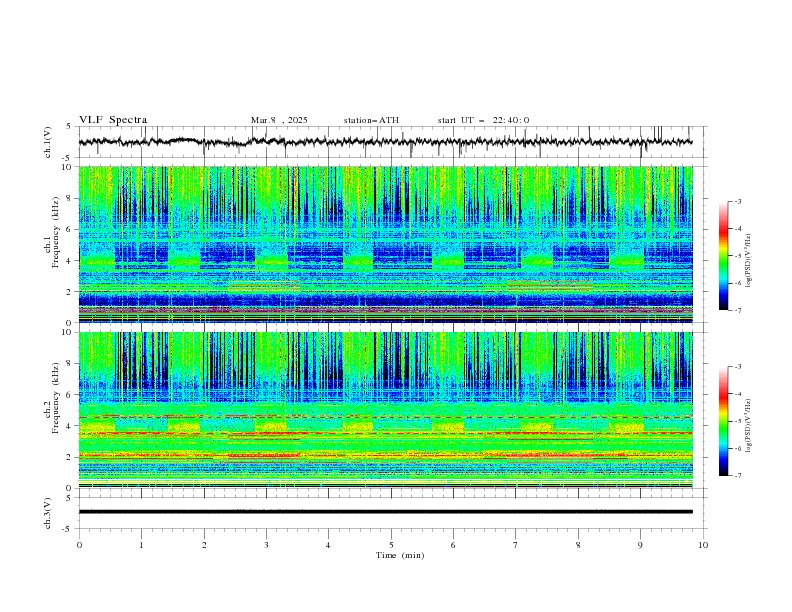Select the date text "Mar.8 , 2025"
This screenshot has height=612, width=792.
coord(279,120)
